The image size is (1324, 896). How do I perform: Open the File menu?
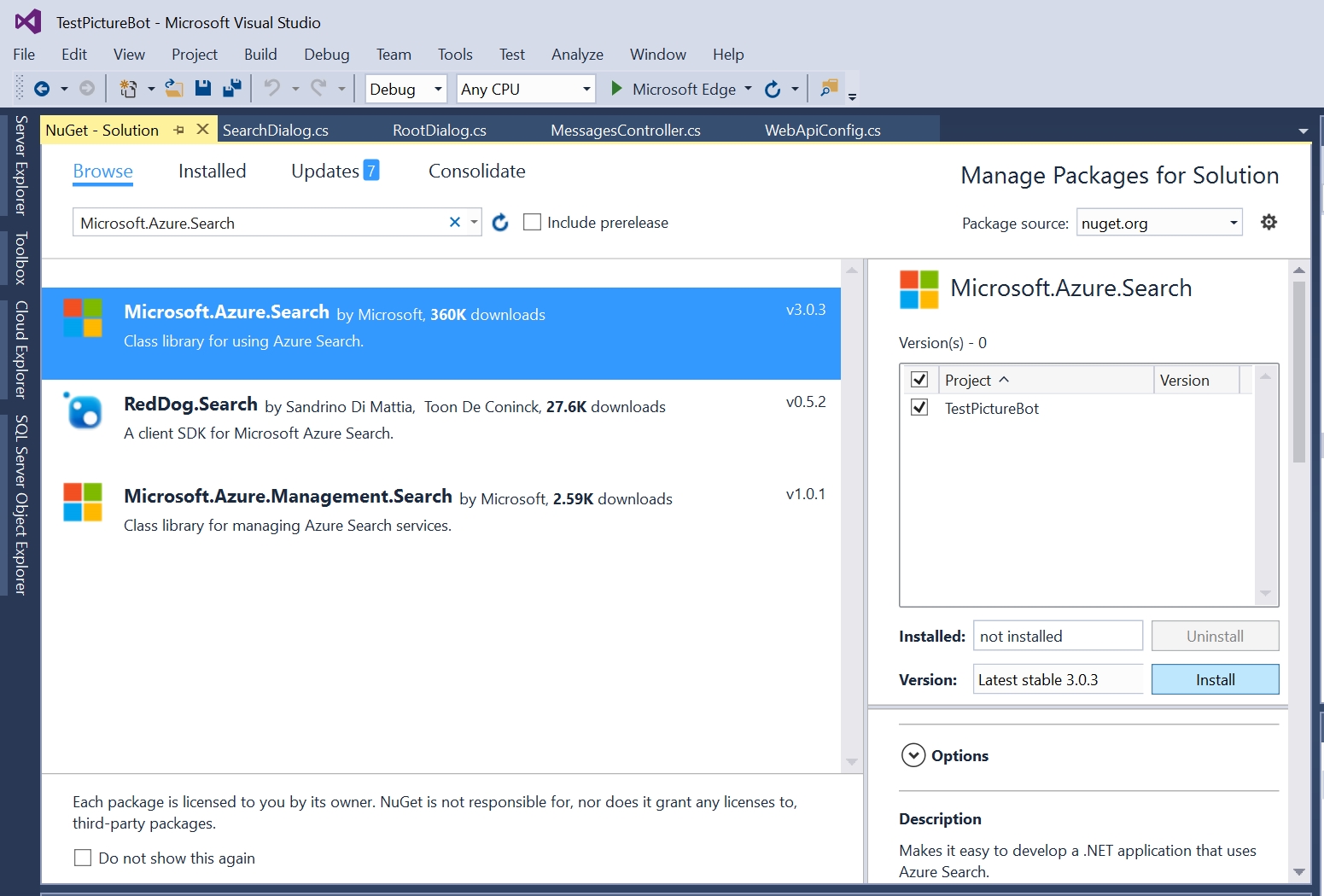point(24,54)
